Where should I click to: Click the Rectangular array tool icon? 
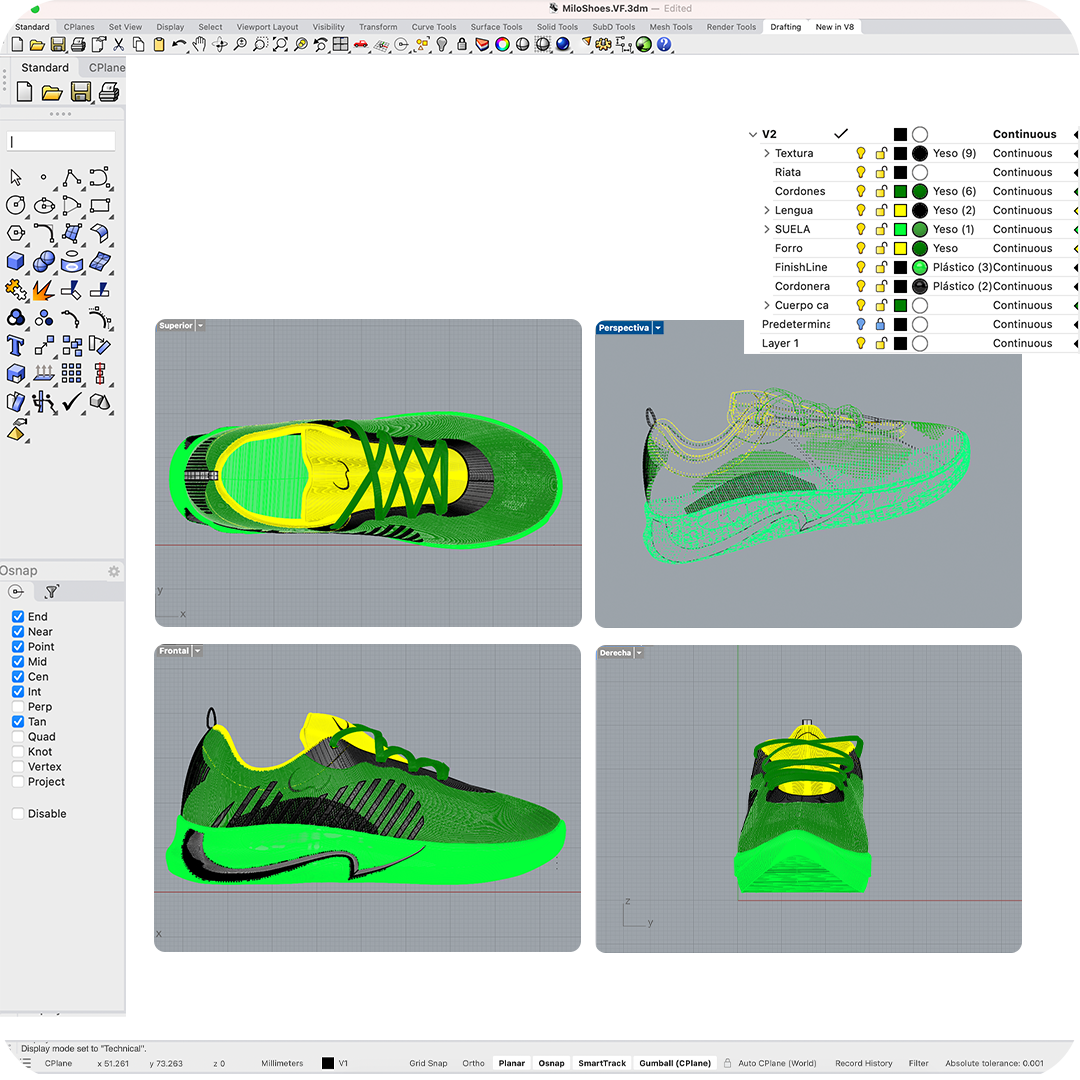72,374
